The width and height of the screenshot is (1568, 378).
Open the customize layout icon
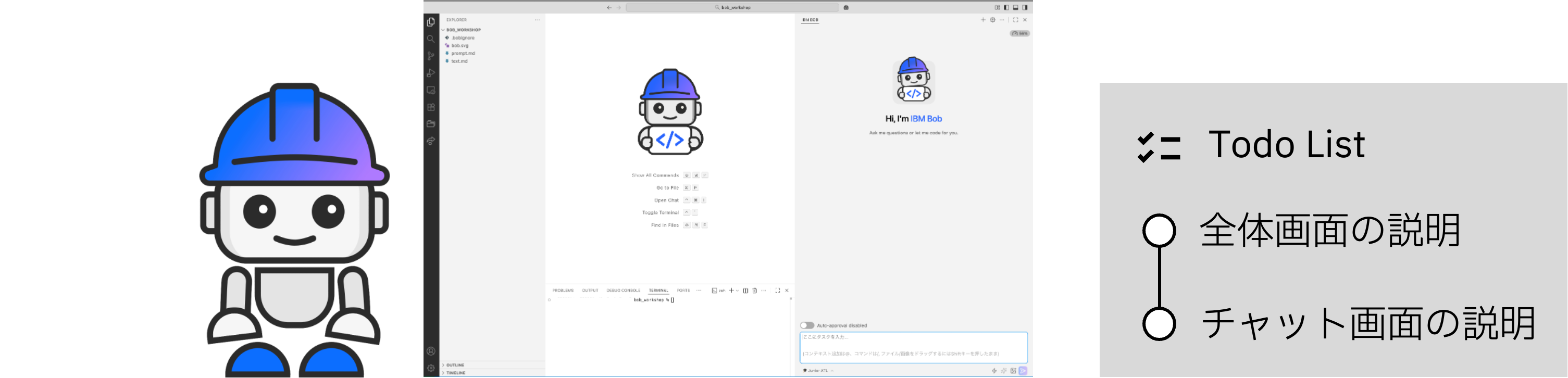(997, 8)
